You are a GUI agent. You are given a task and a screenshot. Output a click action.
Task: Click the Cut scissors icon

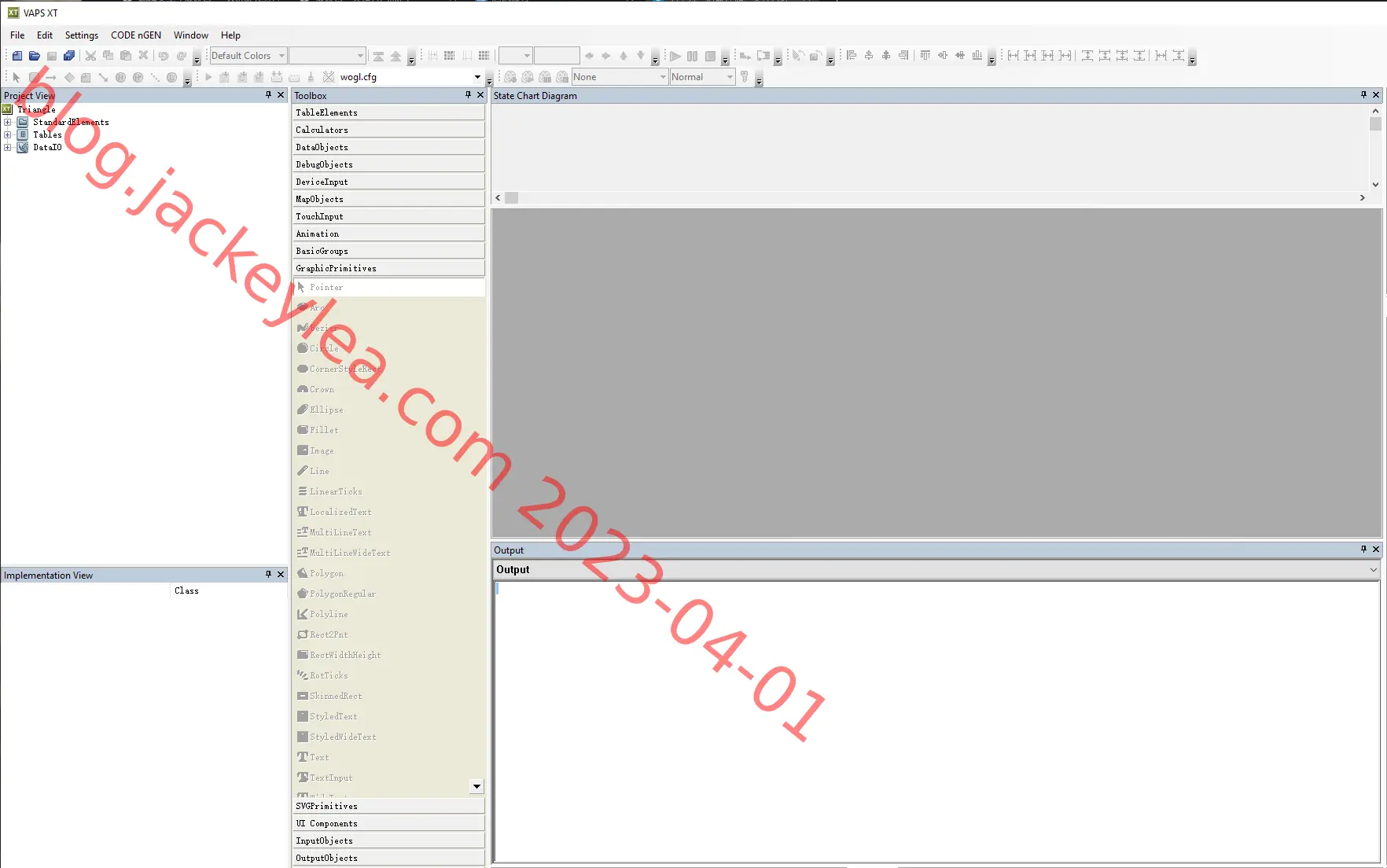[x=90, y=56]
